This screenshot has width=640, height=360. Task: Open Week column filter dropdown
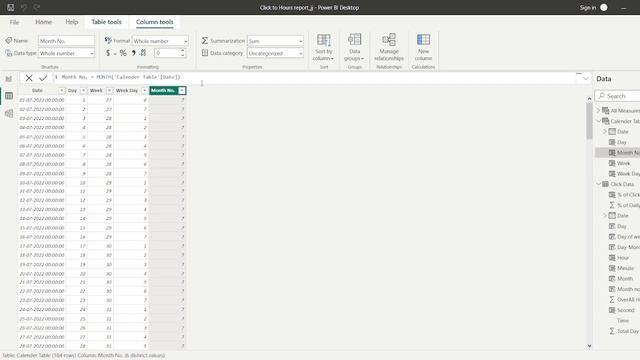109,91
